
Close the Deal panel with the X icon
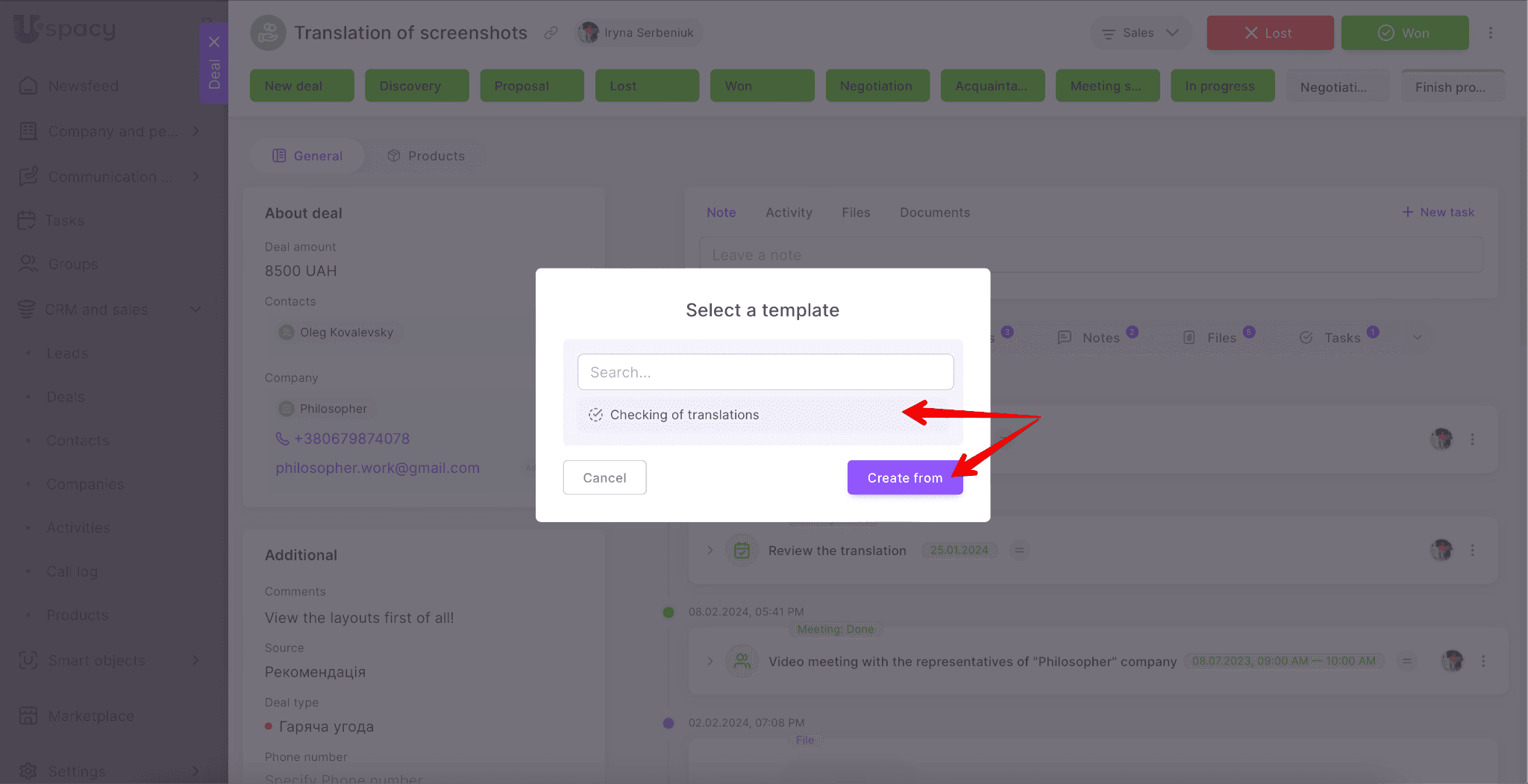[x=214, y=42]
